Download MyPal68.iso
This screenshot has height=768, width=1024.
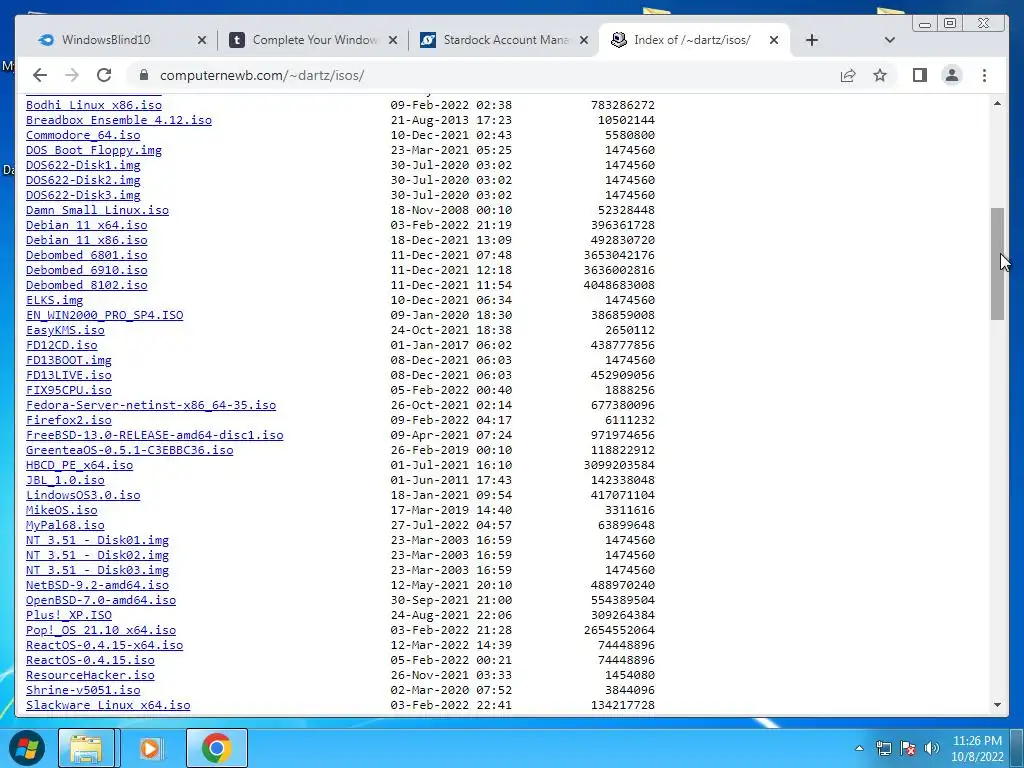click(65, 525)
